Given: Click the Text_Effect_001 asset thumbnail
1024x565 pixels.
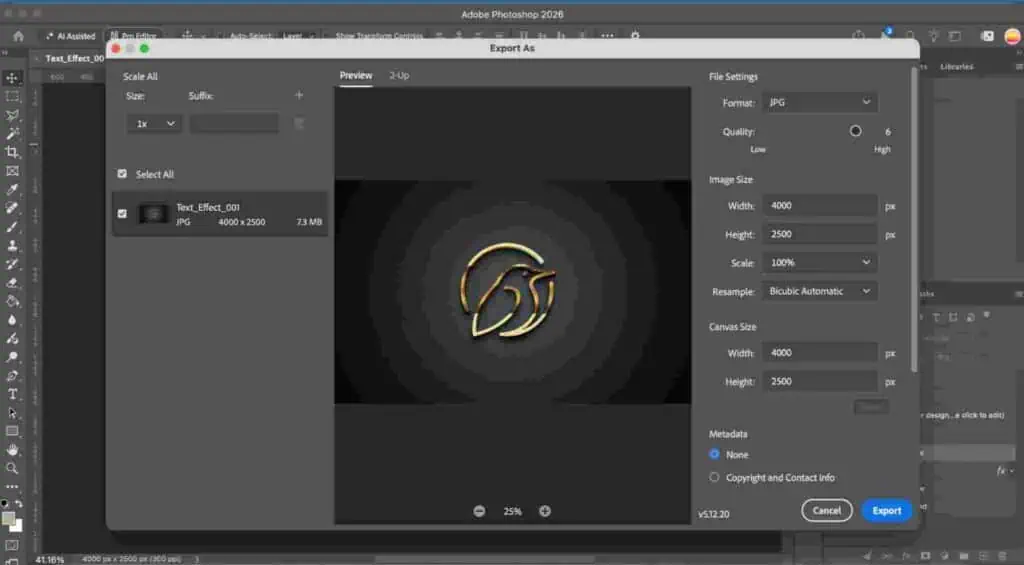Looking at the screenshot, I should (x=153, y=214).
